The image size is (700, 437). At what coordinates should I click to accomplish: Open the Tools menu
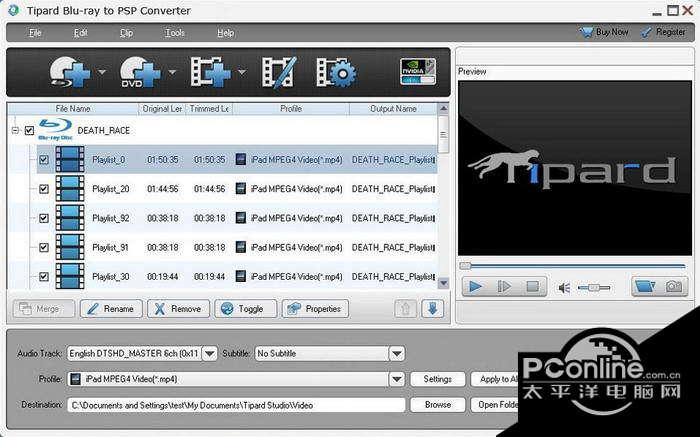tap(175, 33)
